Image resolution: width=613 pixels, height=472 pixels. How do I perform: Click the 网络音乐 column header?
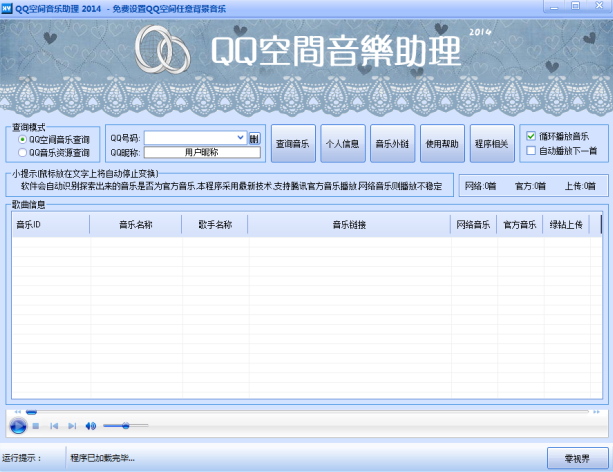point(473,224)
